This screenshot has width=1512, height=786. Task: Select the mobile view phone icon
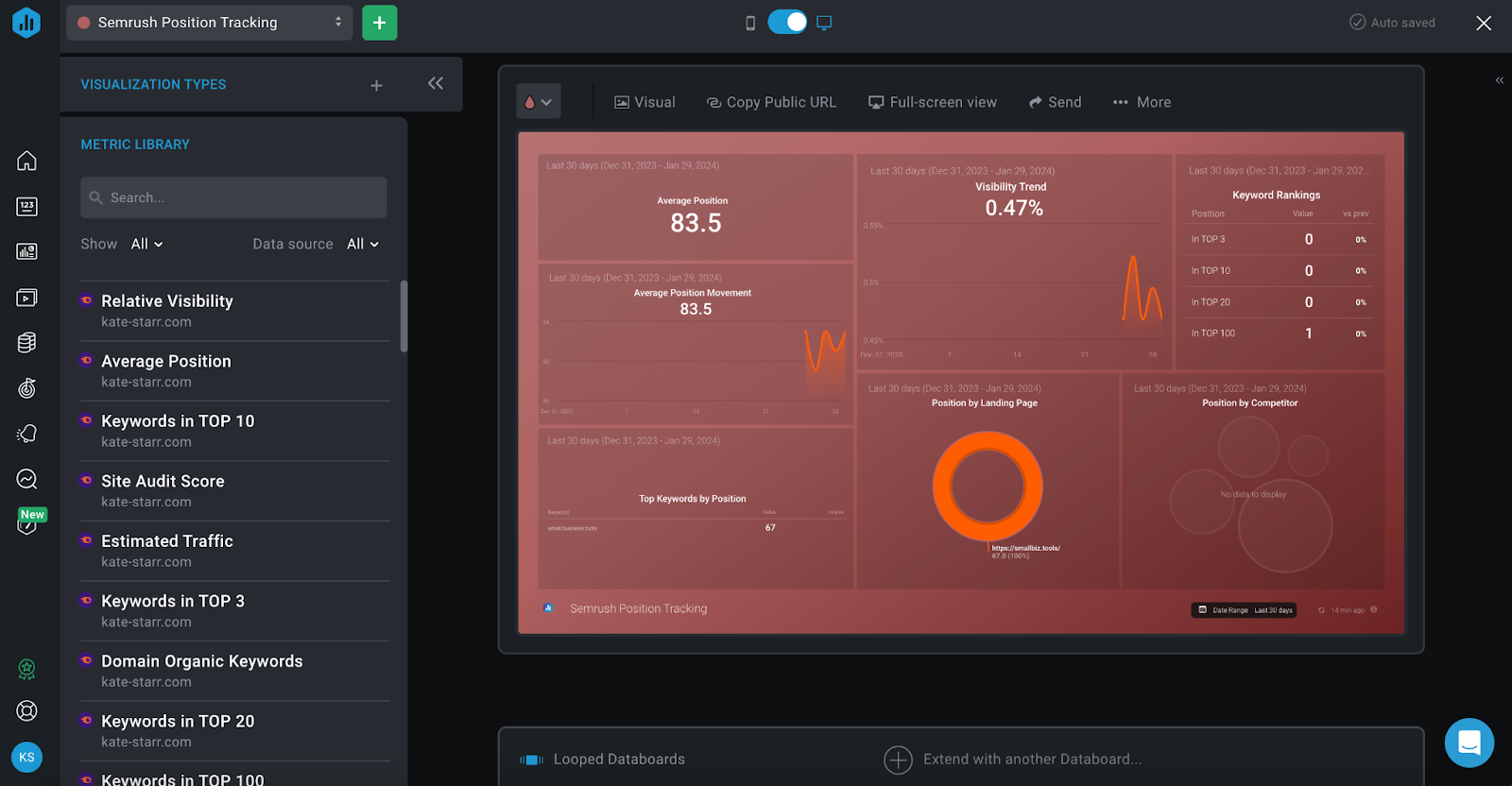750,23
